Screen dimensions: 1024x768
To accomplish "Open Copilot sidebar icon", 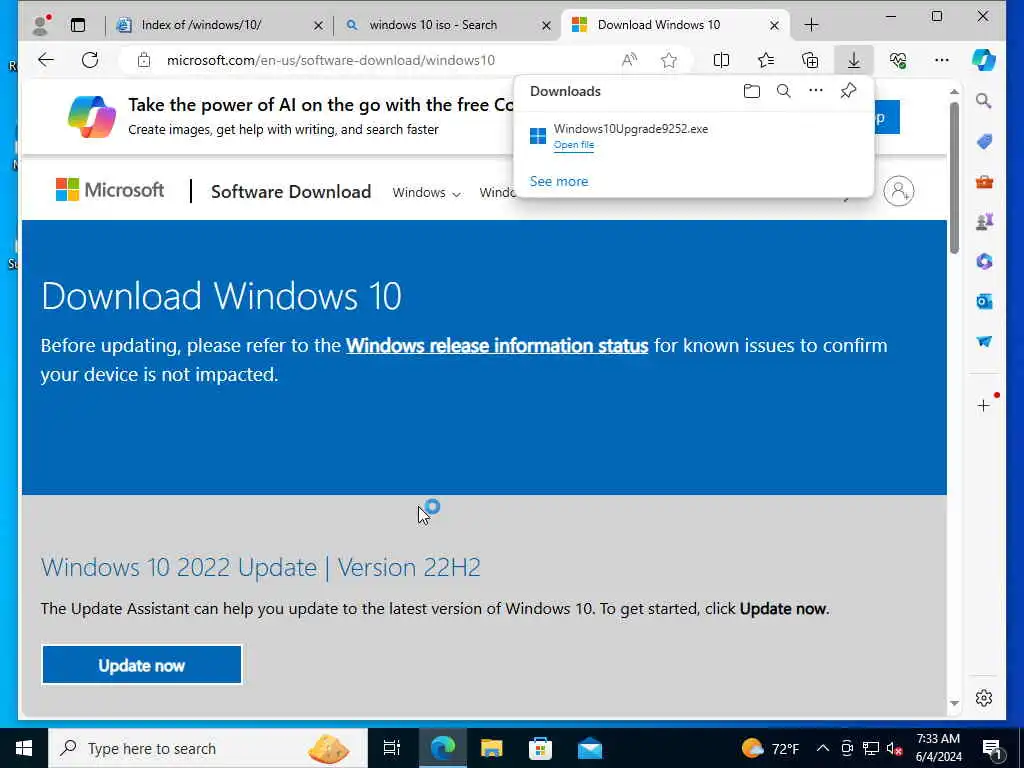I will click(984, 60).
